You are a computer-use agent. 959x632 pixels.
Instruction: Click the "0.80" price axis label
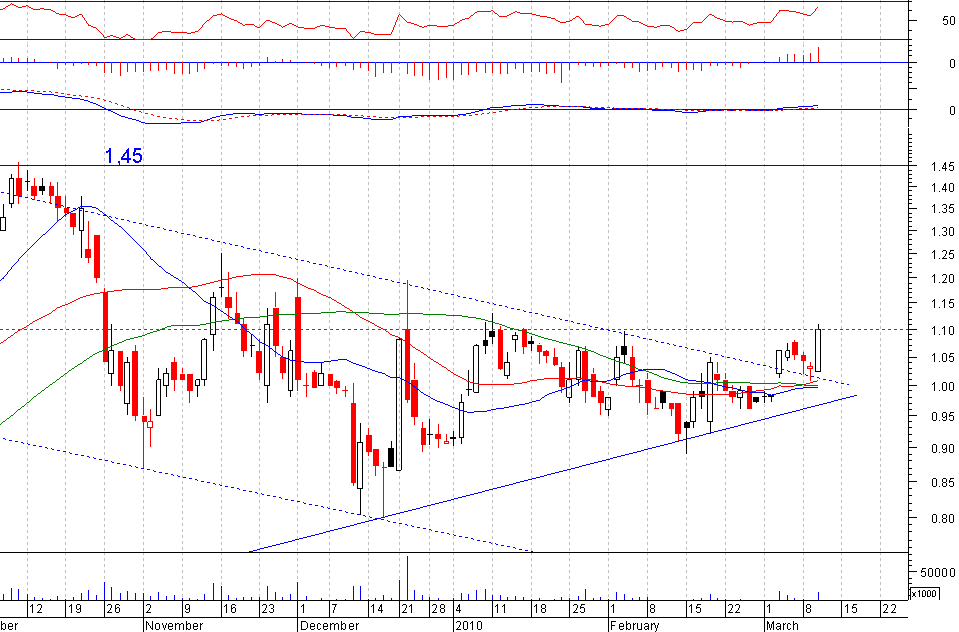pyautogui.click(x=942, y=518)
